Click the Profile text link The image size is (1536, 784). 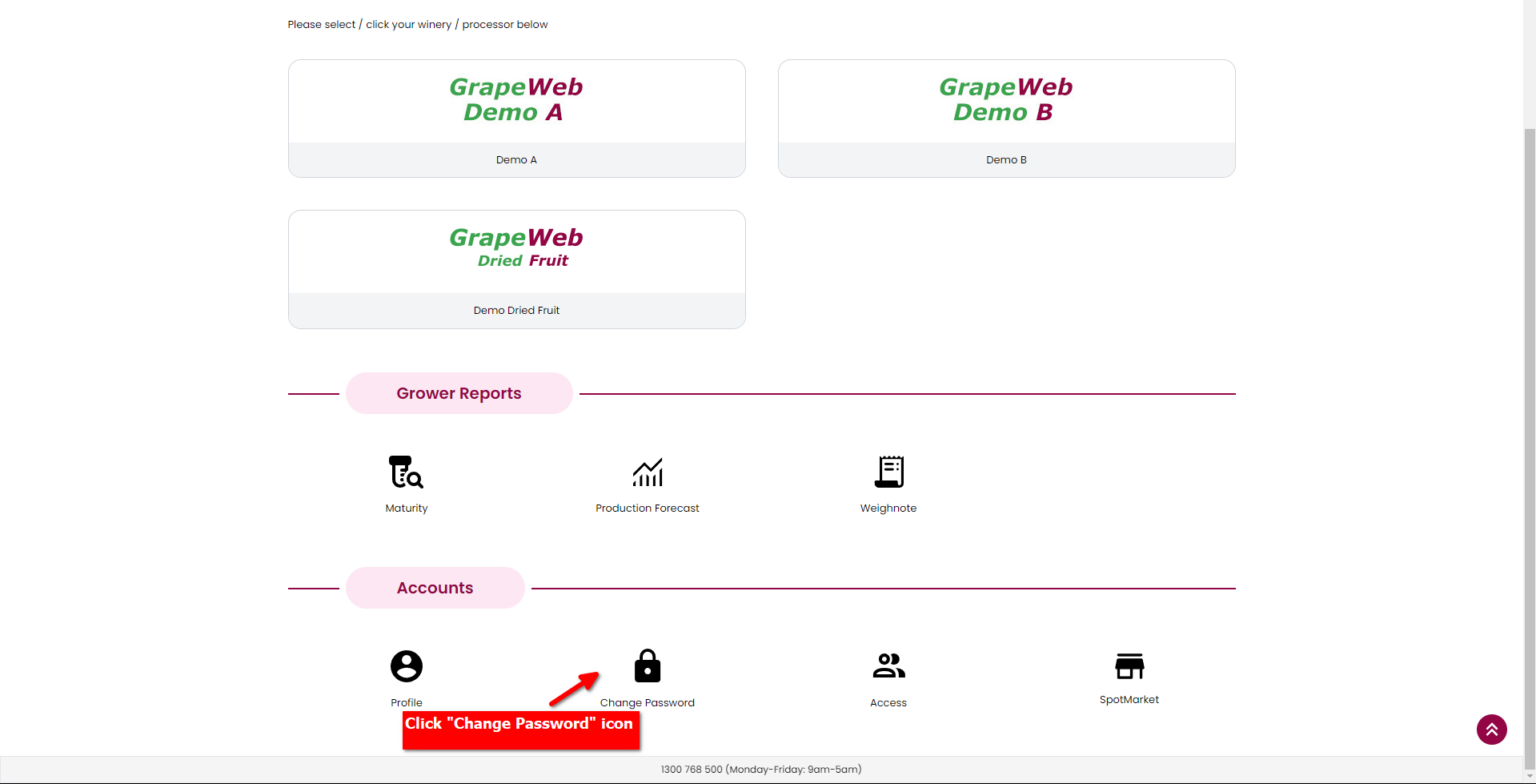pyautogui.click(x=406, y=703)
